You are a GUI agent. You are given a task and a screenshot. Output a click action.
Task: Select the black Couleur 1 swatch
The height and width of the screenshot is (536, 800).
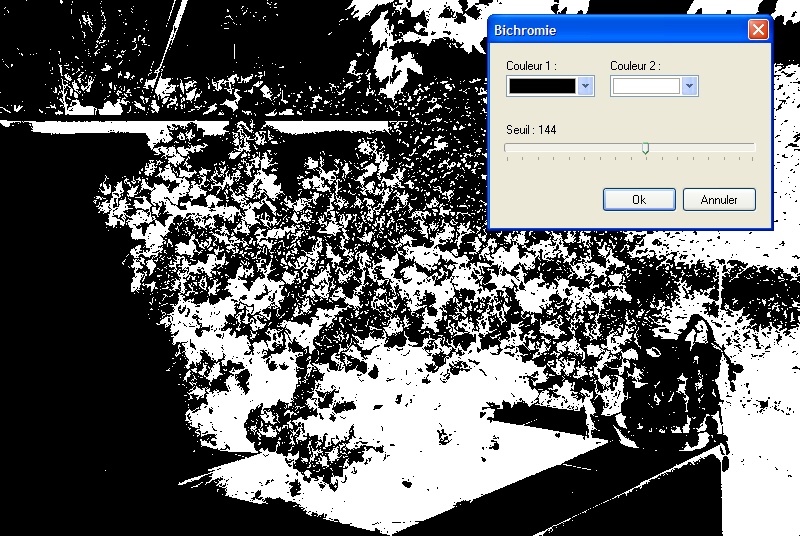[x=542, y=86]
